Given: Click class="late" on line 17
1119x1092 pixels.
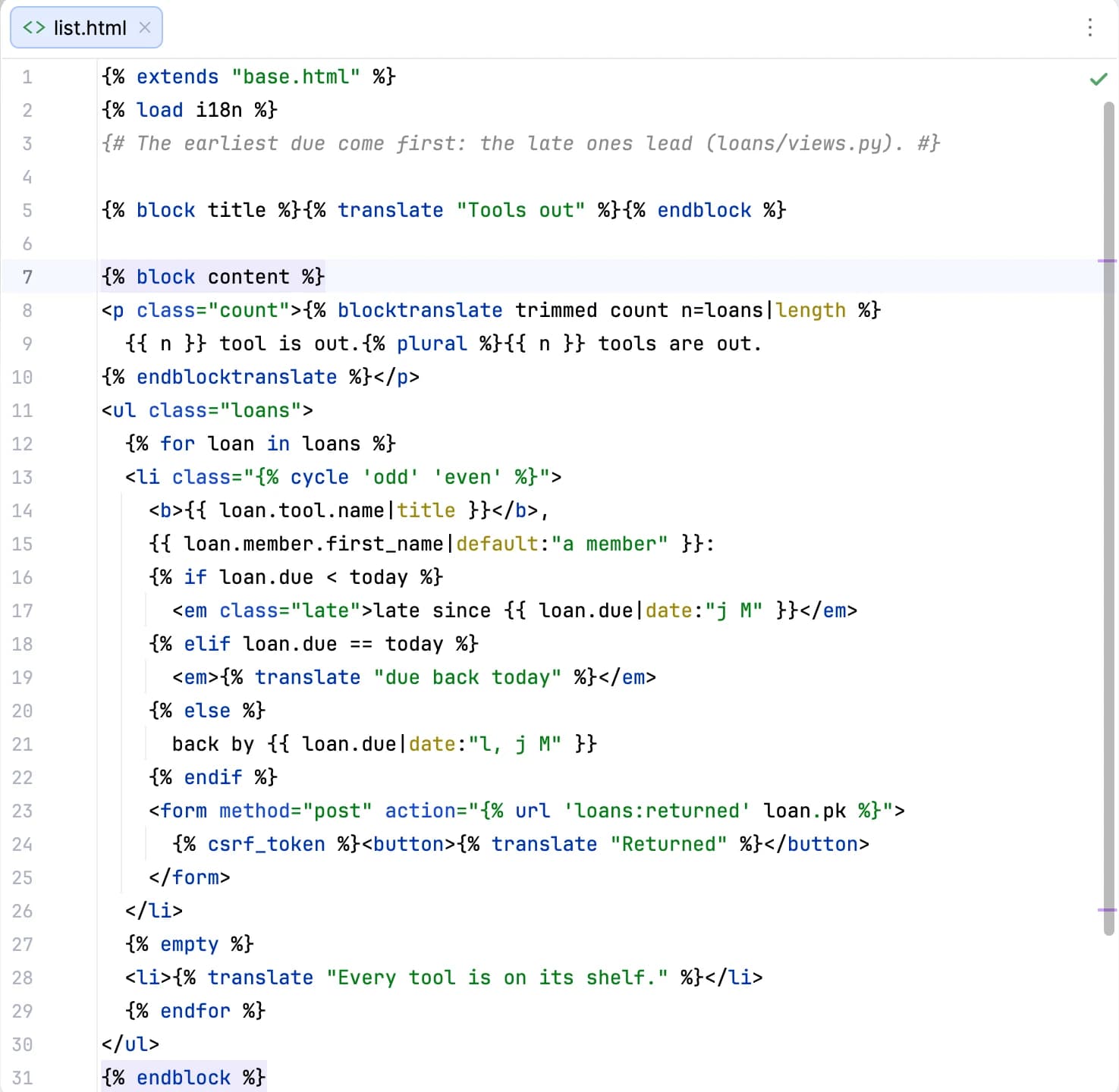Looking at the screenshot, I should [291, 610].
